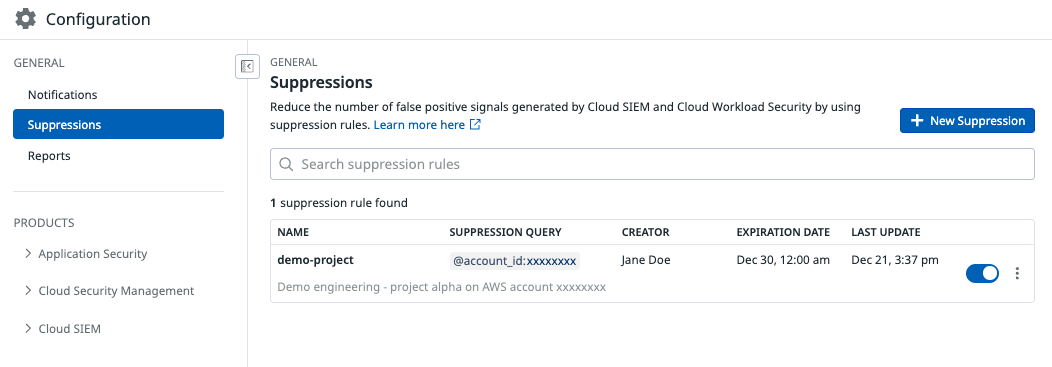Image resolution: width=1052 pixels, height=367 pixels.
Task: Click the Configuration gear icon
Action: click(25, 19)
